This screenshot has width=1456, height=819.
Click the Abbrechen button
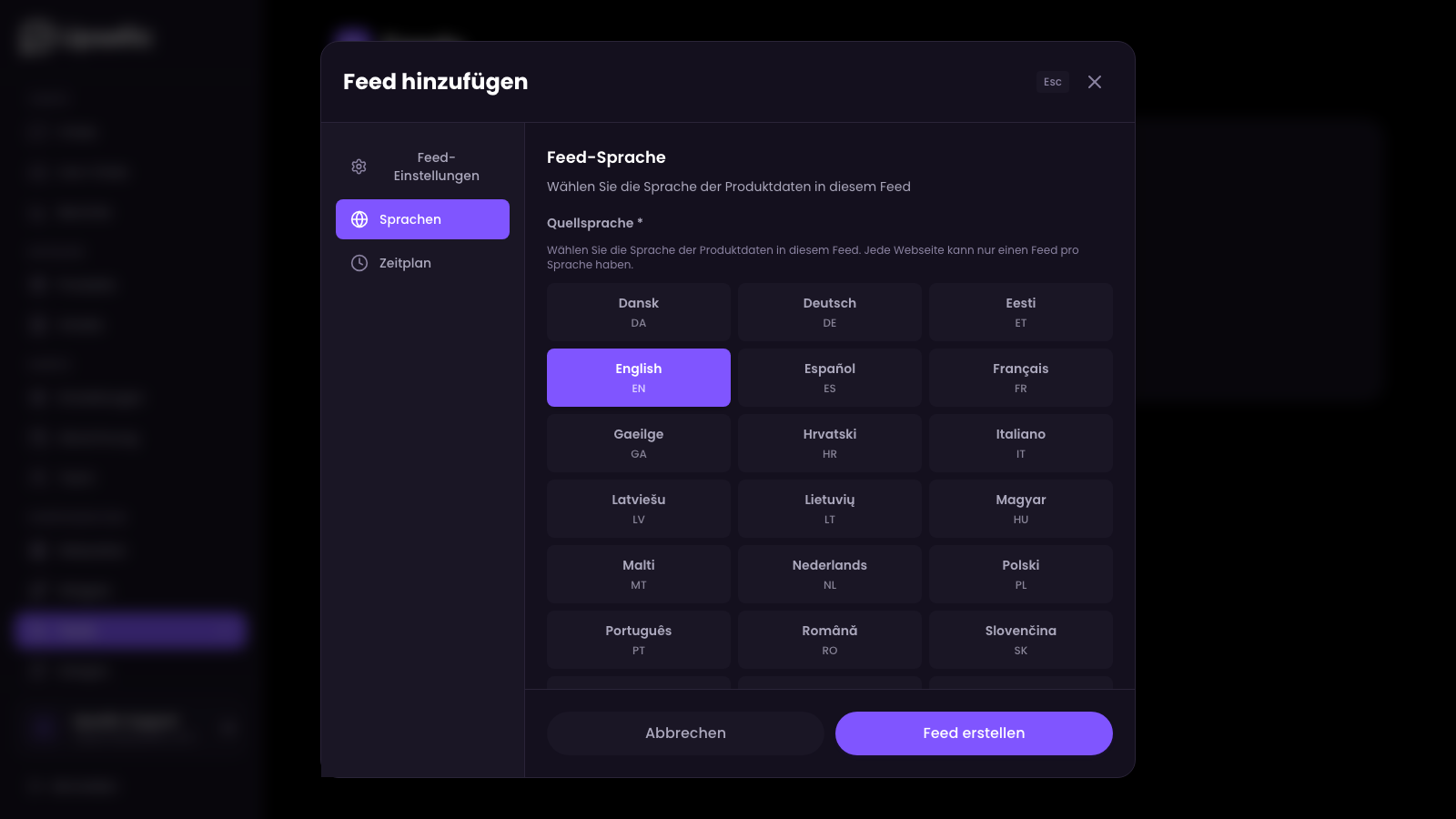point(685,733)
